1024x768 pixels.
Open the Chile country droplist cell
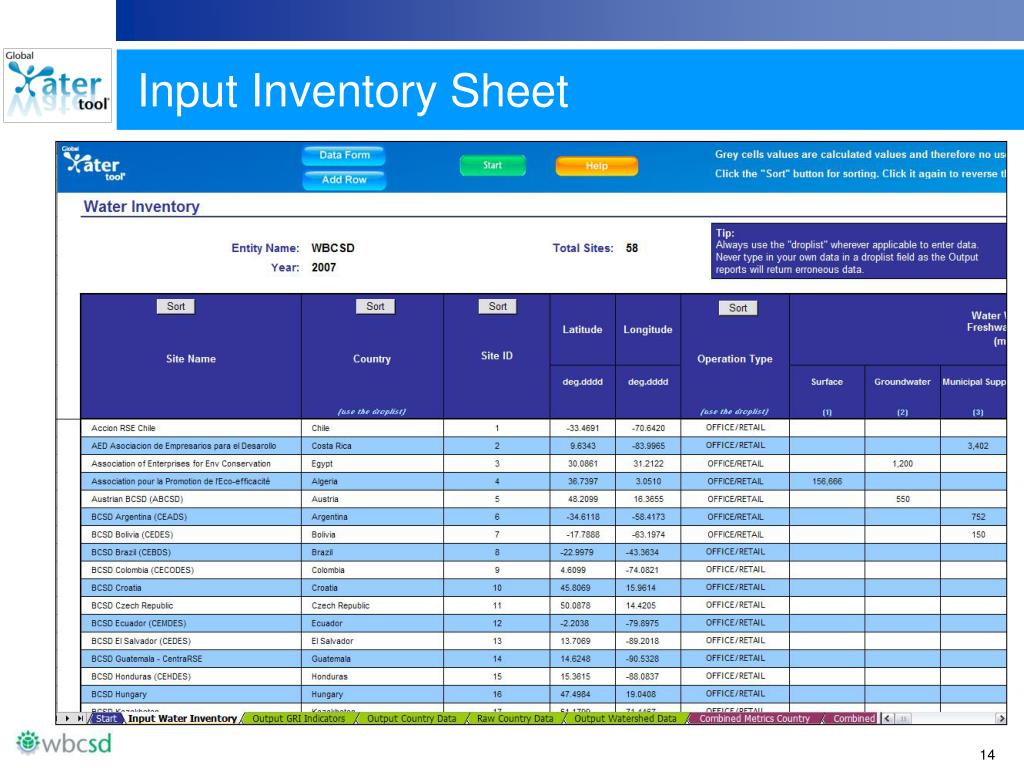372,428
